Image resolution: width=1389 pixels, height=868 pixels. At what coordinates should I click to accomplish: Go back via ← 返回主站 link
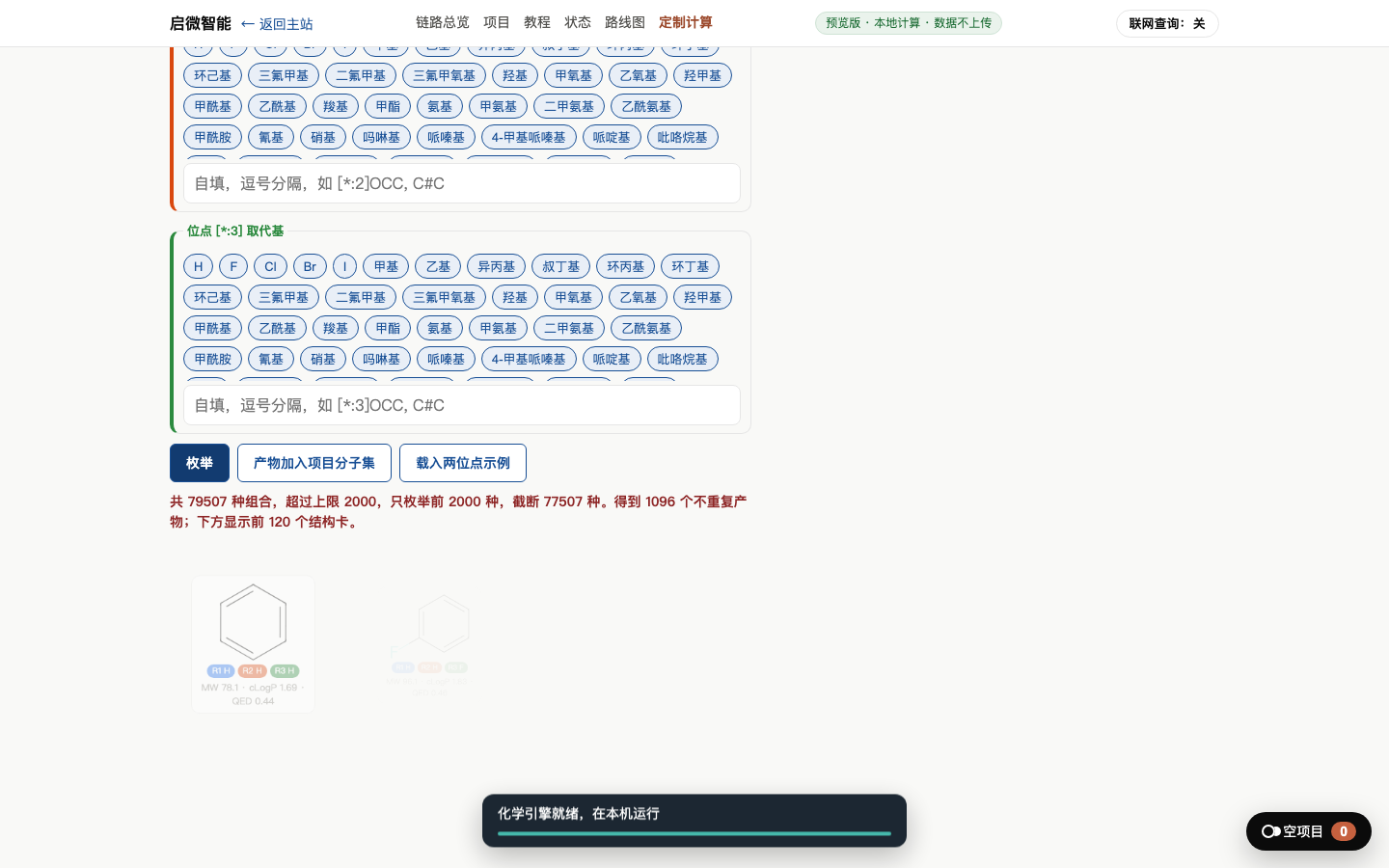click(x=277, y=24)
